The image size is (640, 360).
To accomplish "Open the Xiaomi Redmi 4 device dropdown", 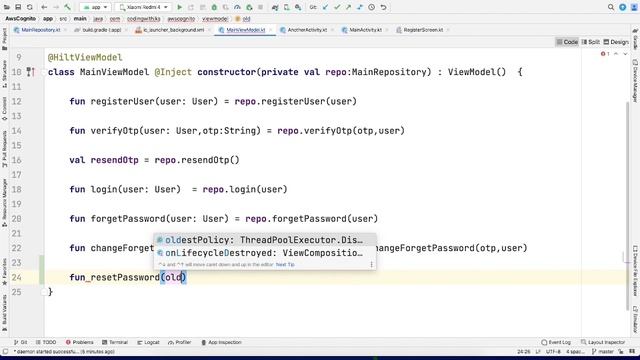I will (x=143, y=7).
